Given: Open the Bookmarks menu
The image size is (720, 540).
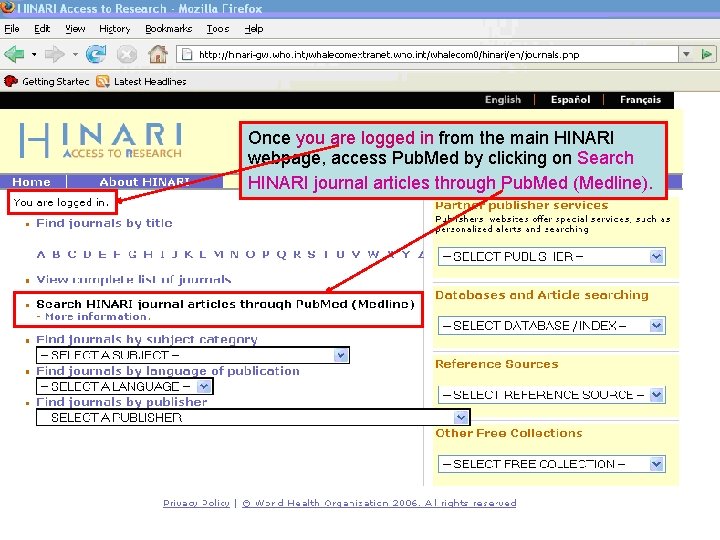Looking at the screenshot, I should pyautogui.click(x=169, y=28).
